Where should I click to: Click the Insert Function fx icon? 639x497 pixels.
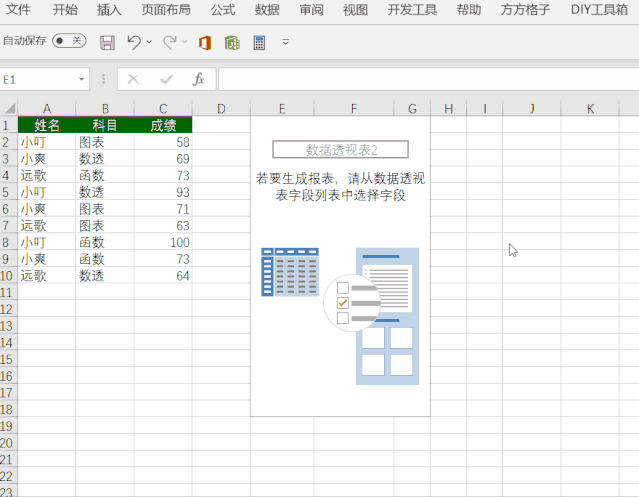(198, 79)
